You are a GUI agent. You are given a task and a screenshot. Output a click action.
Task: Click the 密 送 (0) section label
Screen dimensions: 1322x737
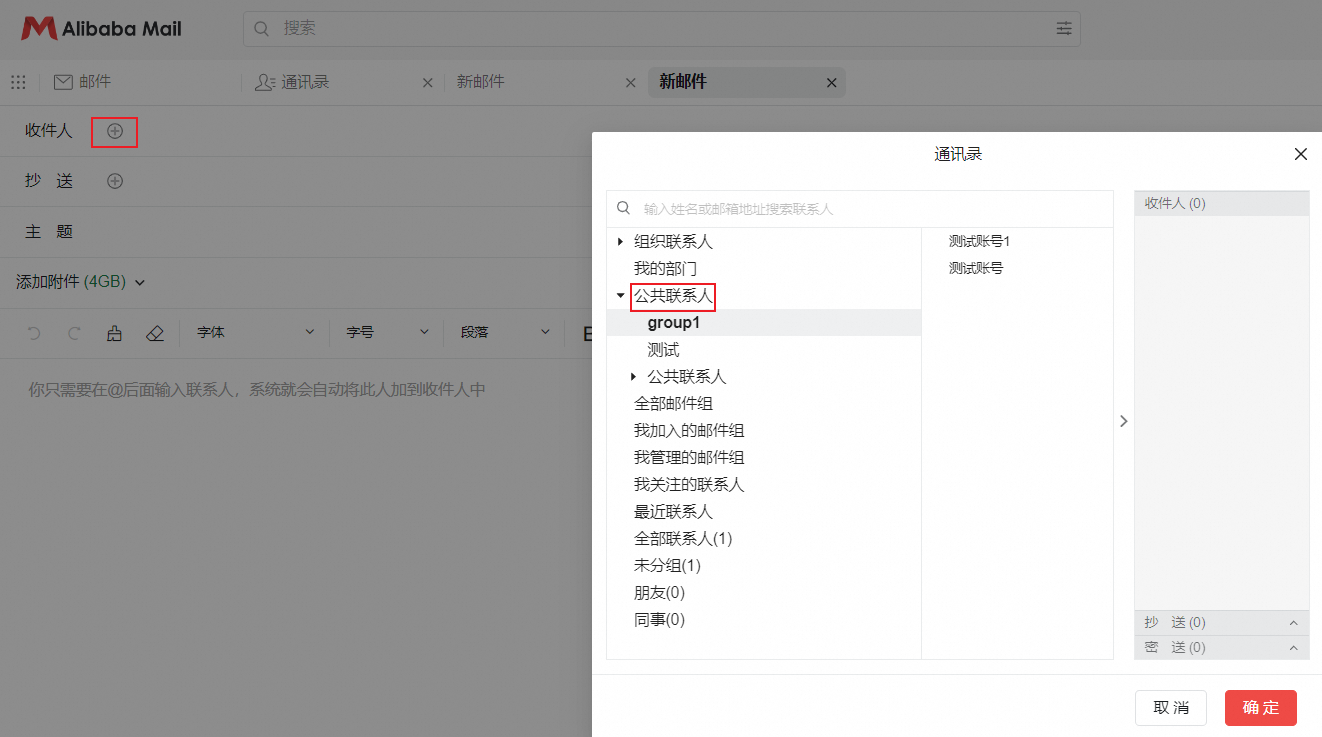[x=1175, y=648]
